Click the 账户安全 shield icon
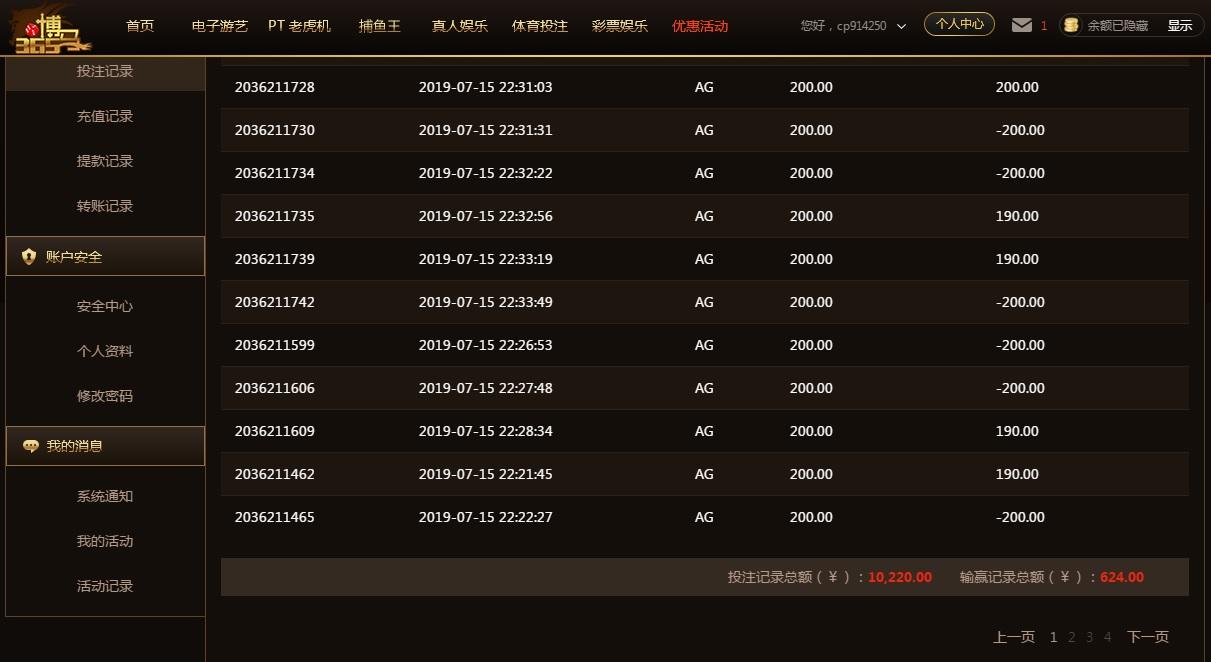The width and height of the screenshot is (1211, 662). coord(29,255)
